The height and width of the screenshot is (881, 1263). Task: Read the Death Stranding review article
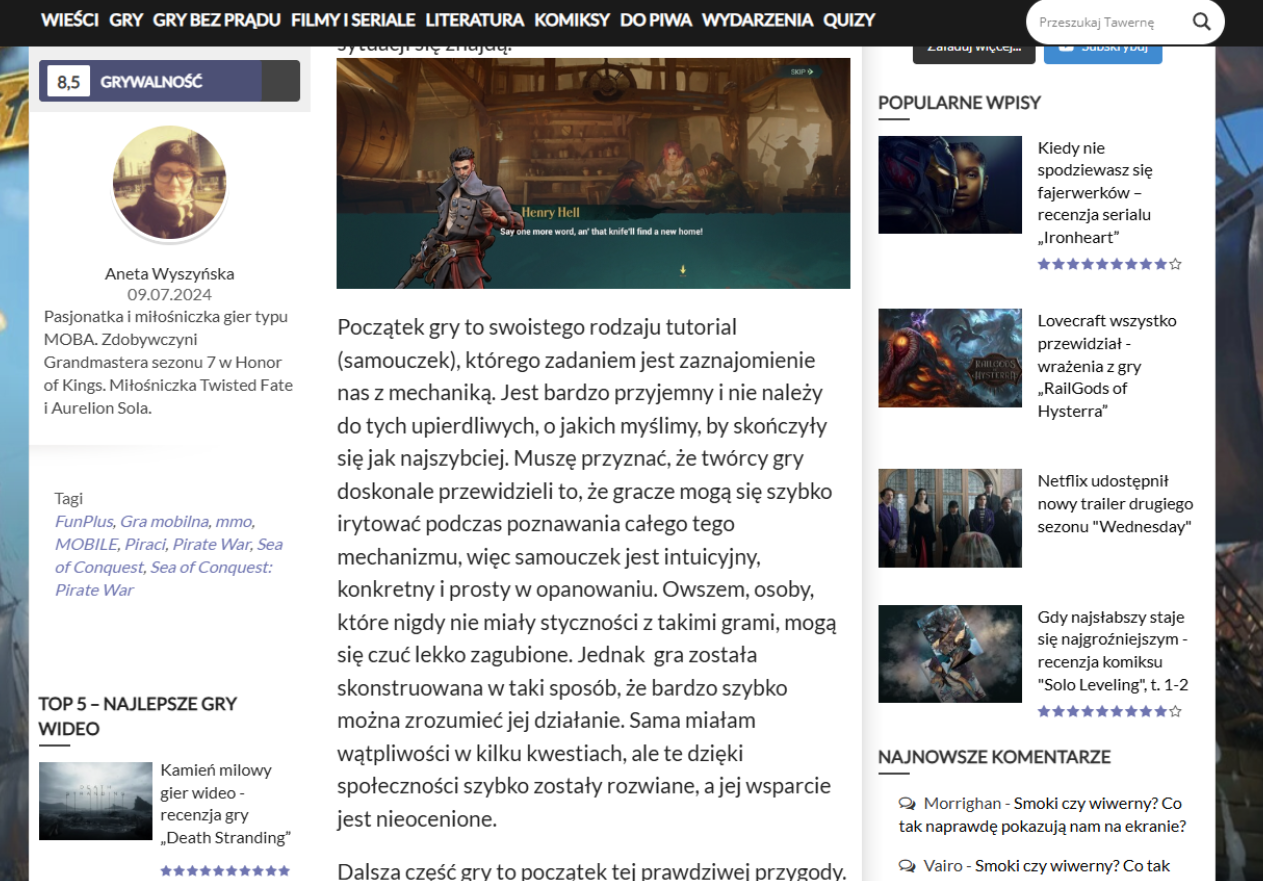225,804
